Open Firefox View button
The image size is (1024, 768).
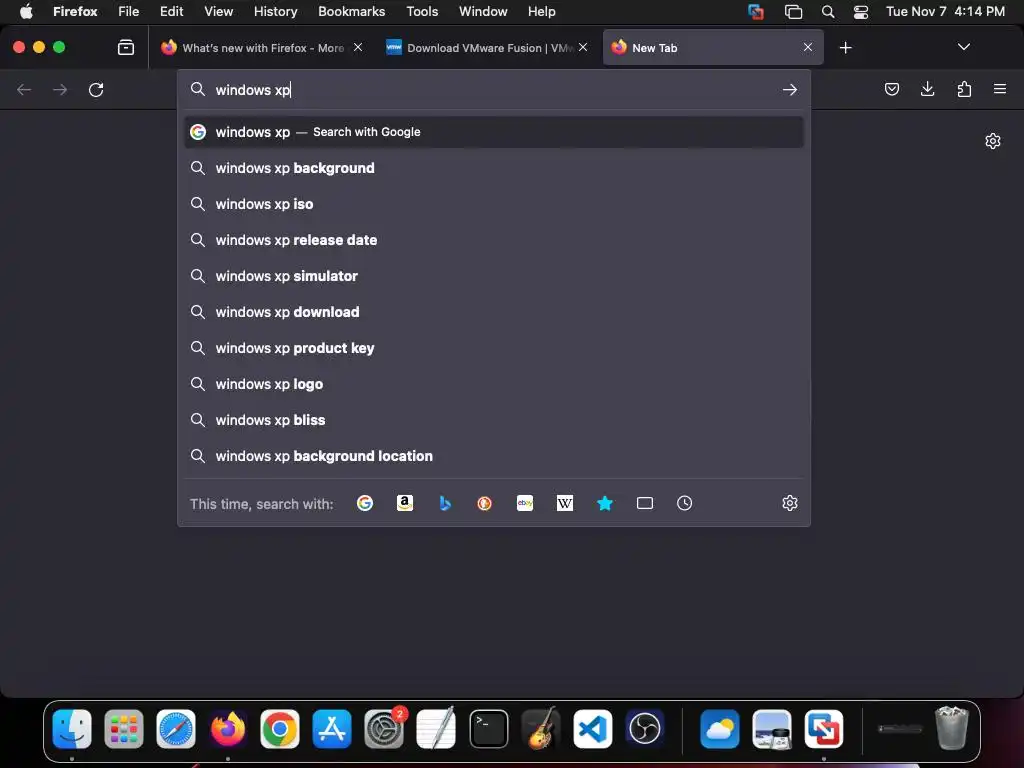click(126, 47)
